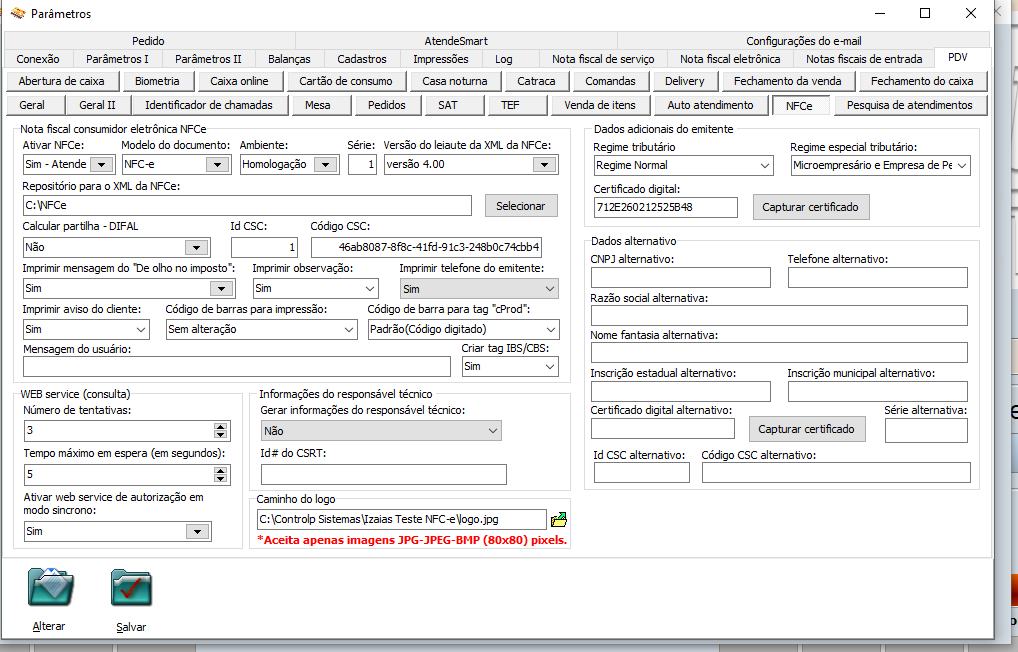This screenshot has width=1018, height=652.
Task: Open the Balanças tab
Action: (x=289, y=59)
